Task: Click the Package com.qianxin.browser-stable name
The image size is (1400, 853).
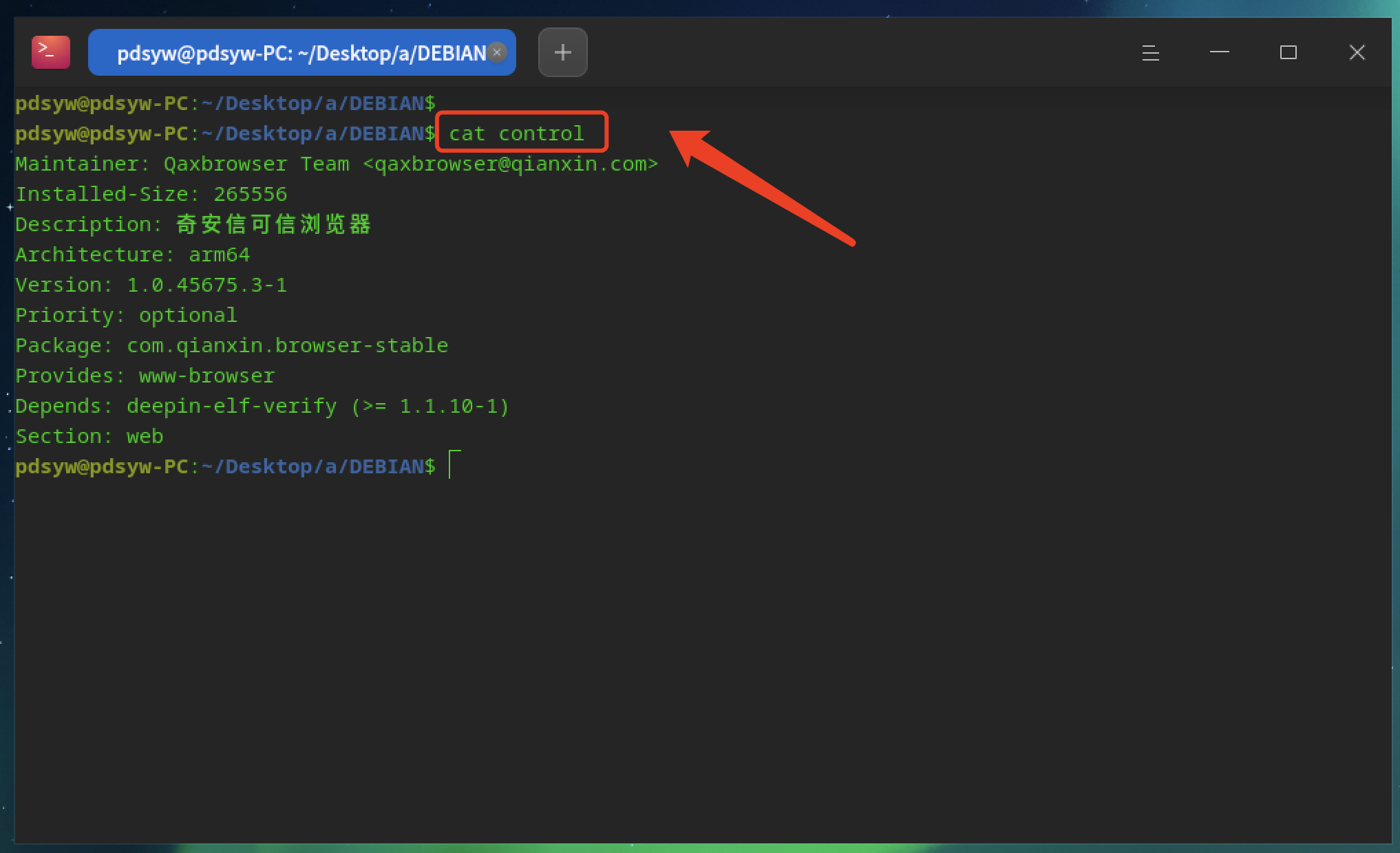Action: click(x=287, y=345)
